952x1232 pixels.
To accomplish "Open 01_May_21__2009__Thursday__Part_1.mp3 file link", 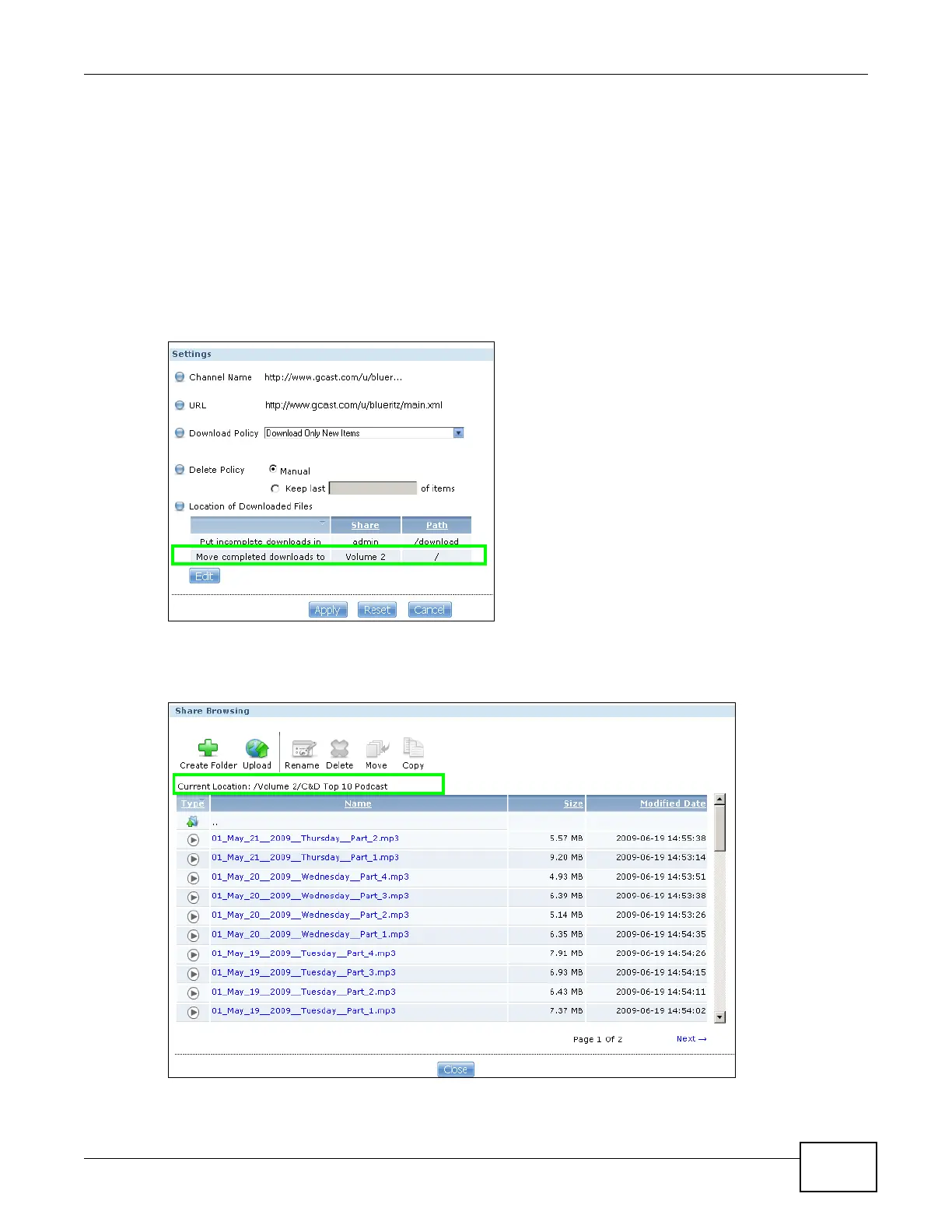I will point(305,857).
